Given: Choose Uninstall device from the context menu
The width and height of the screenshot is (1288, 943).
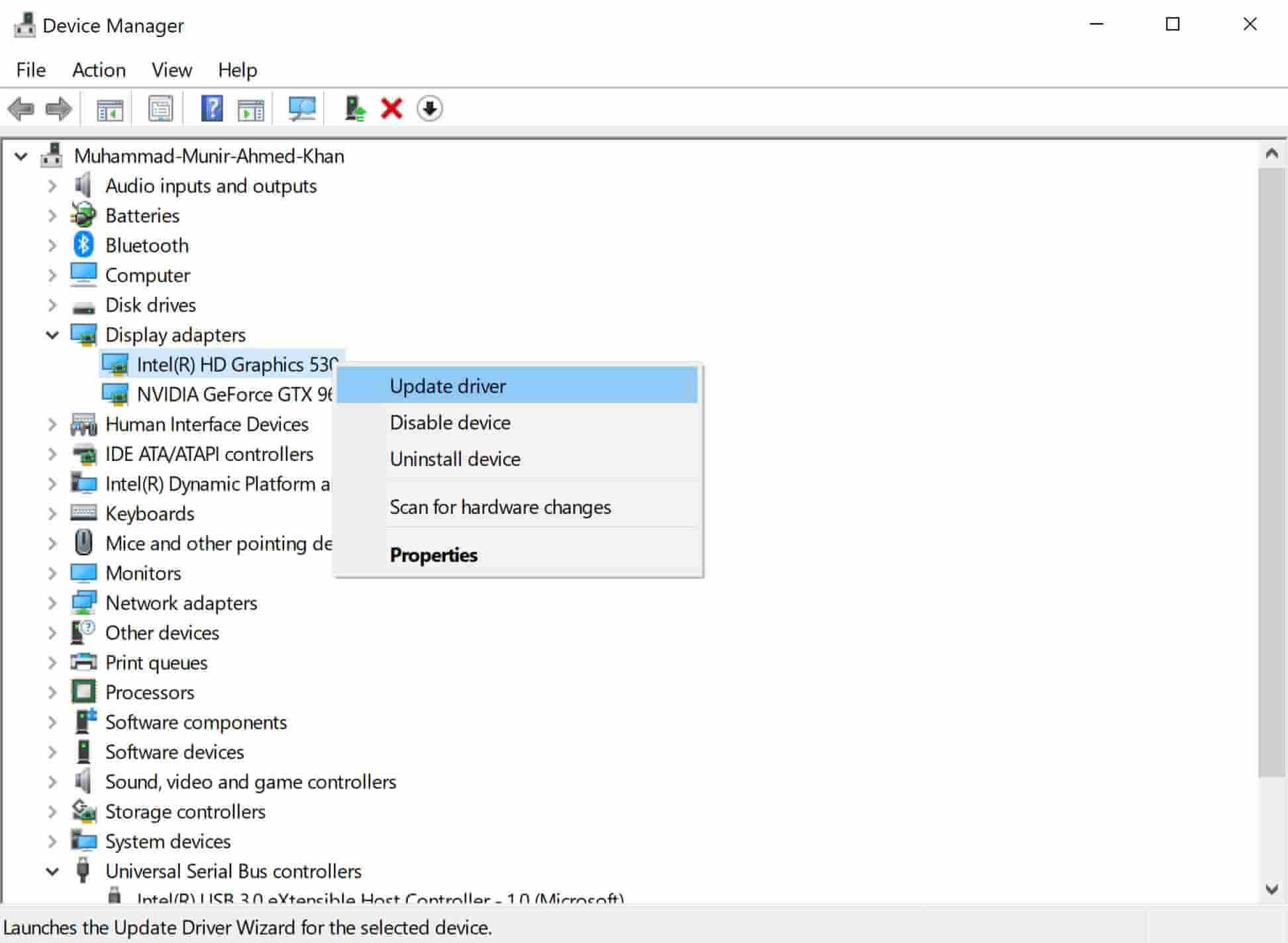Looking at the screenshot, I should pyautogui.click(x=455, y=458).
